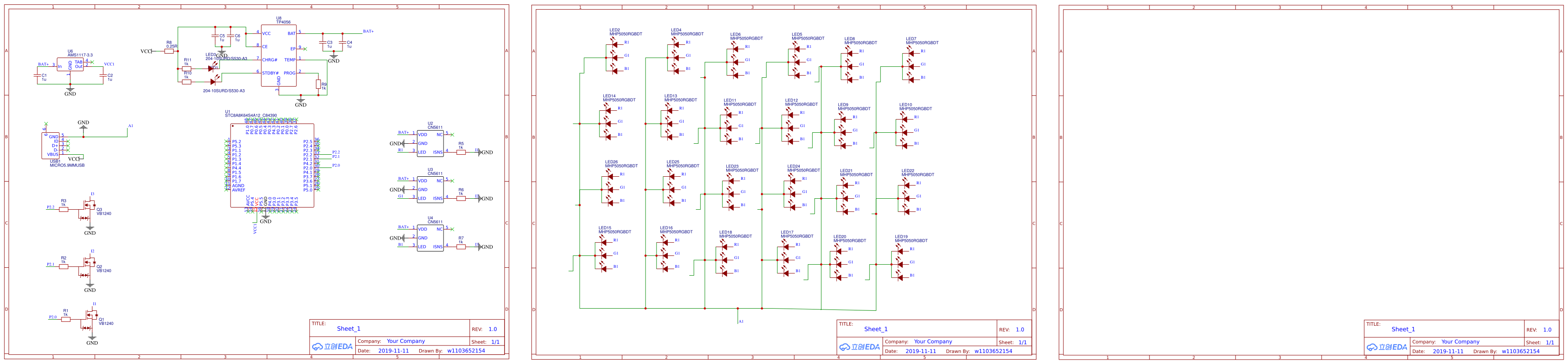Click the P2.0 net label at R1
The width and height of the screenshot is (1568, 364).
[53, 317]
